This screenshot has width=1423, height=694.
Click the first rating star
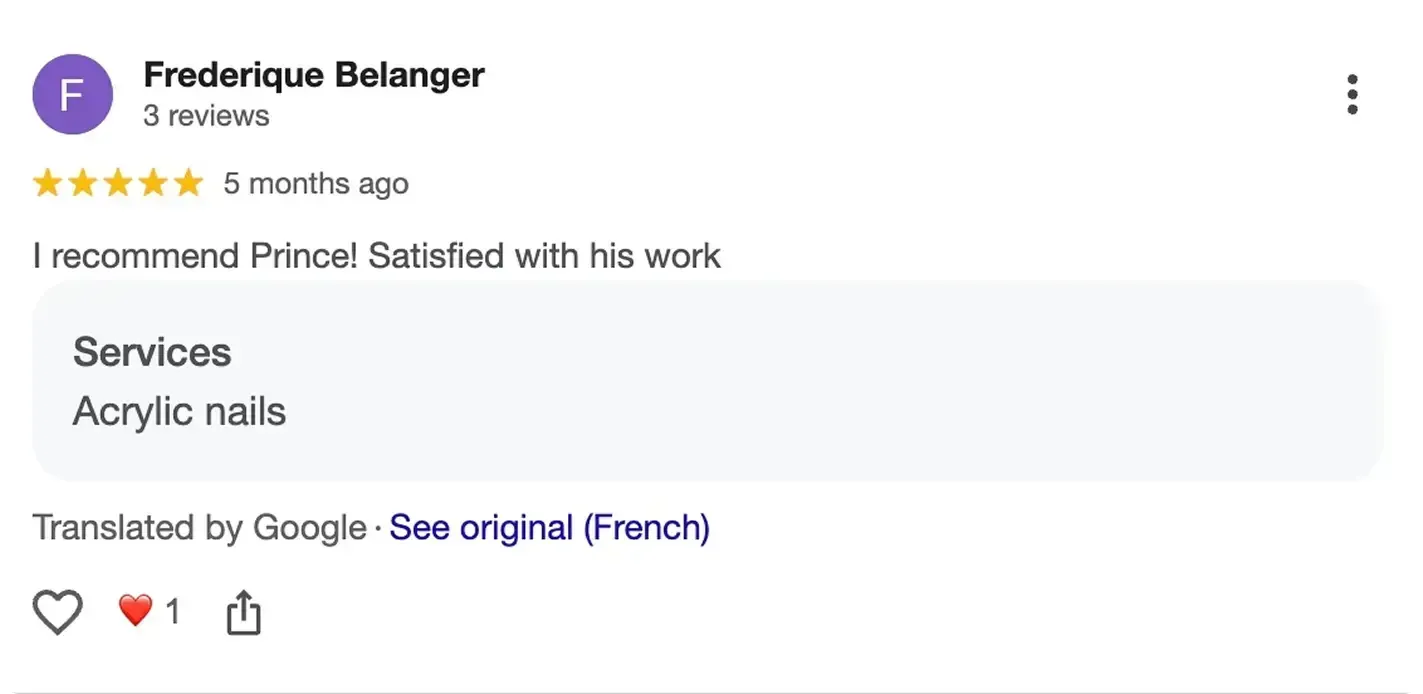tap(47, 184)
